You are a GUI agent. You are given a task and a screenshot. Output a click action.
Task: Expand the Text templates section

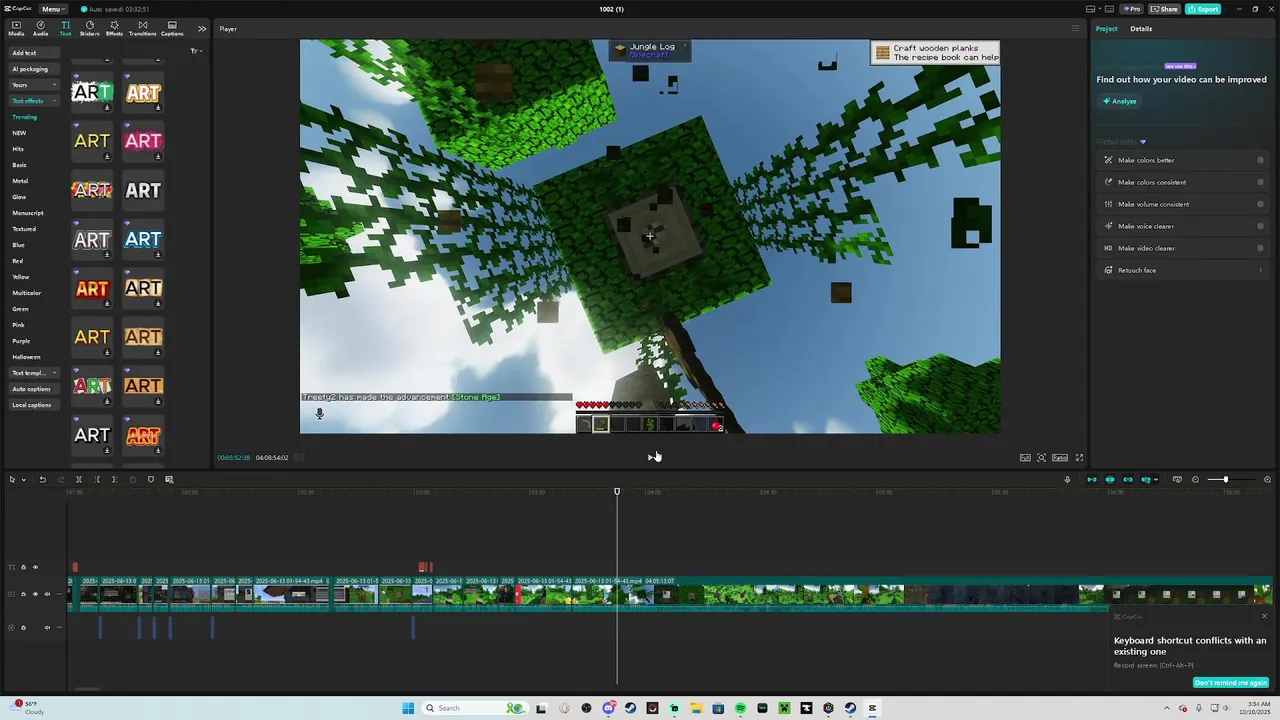34,373
